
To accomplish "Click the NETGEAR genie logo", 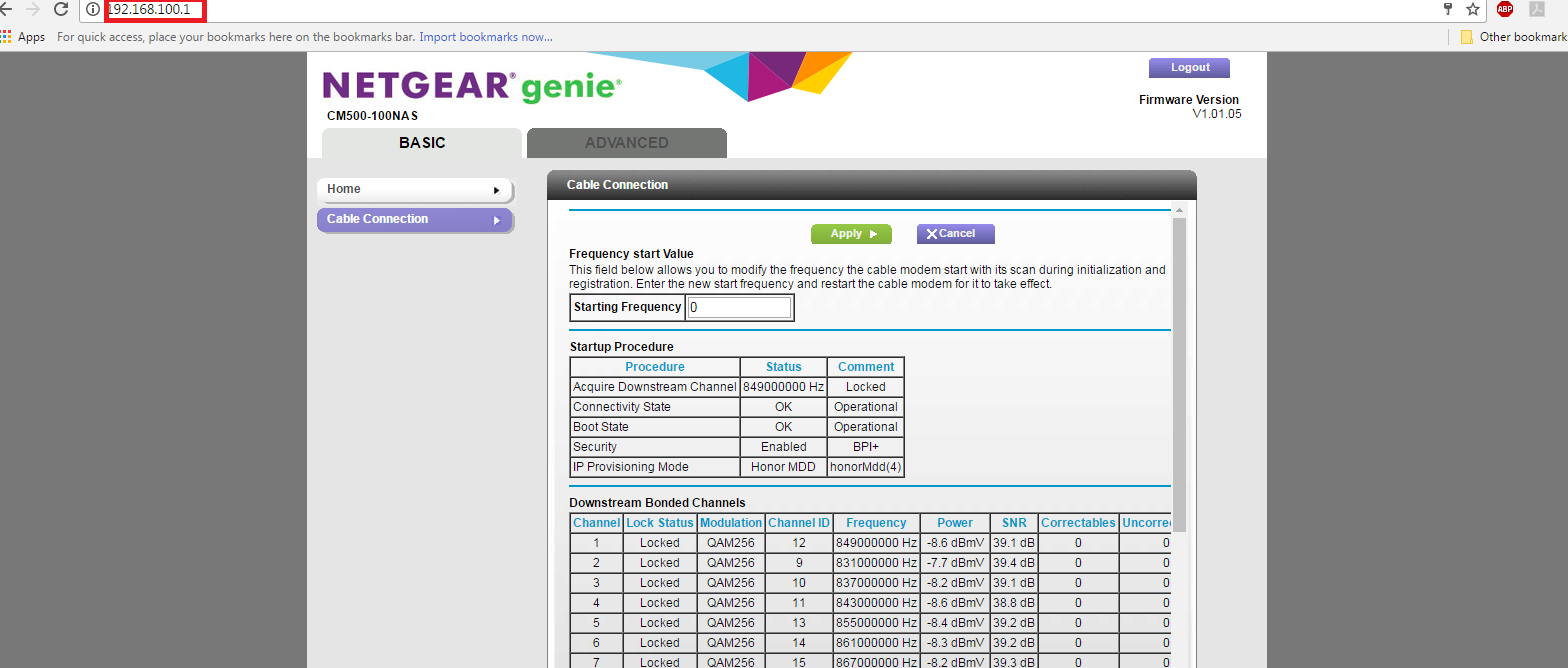I will [472, 86].
